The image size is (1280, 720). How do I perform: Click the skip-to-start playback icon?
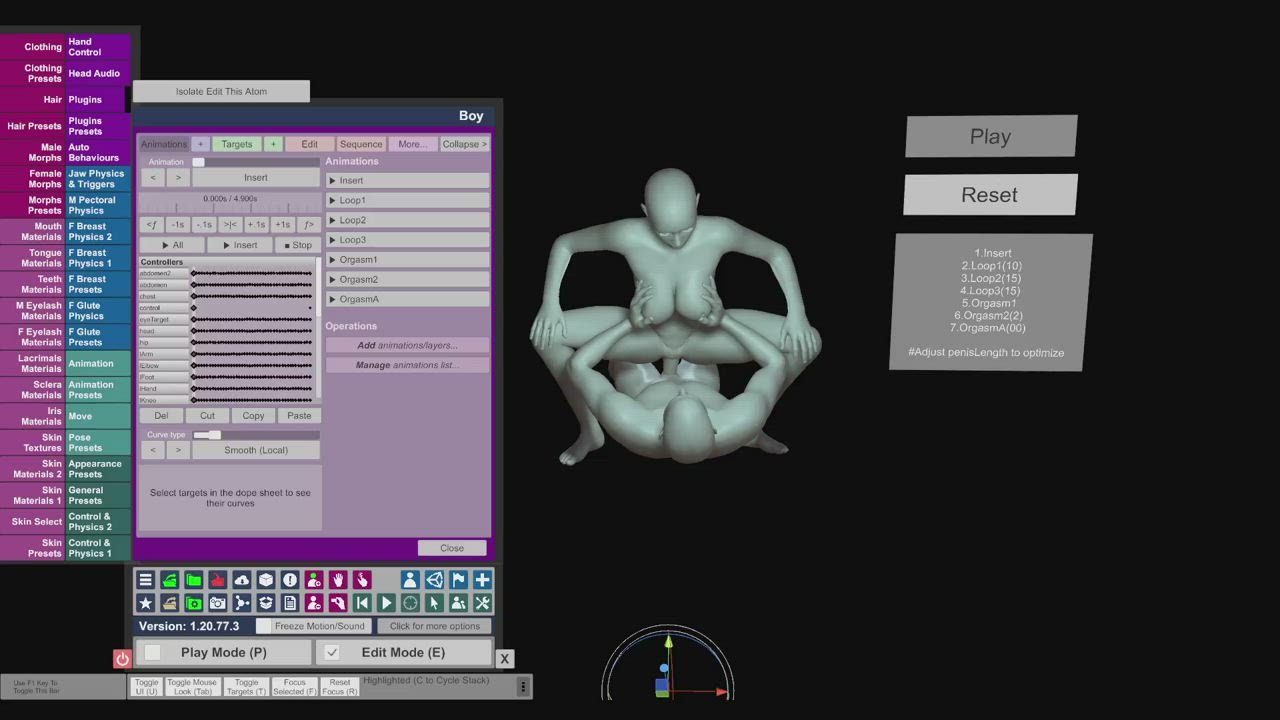point(361,603)
